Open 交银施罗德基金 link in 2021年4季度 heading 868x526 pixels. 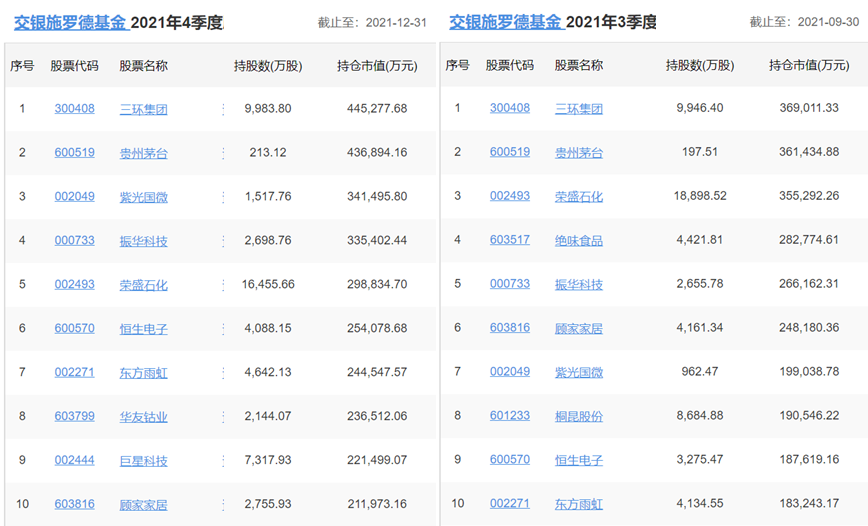pyautogui.click(x=72, y=23)
